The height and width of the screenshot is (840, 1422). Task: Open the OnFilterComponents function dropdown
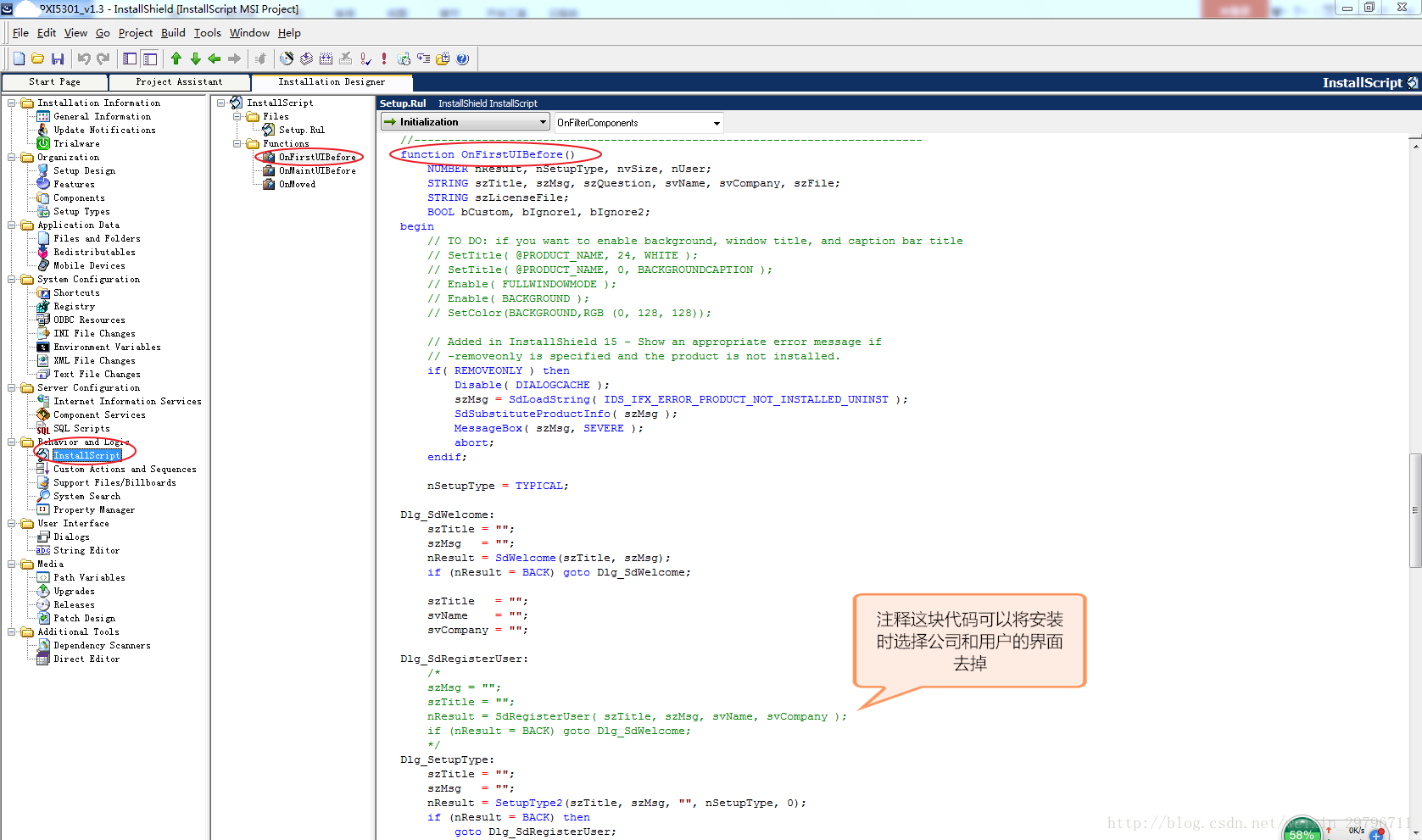click(639, 122)
